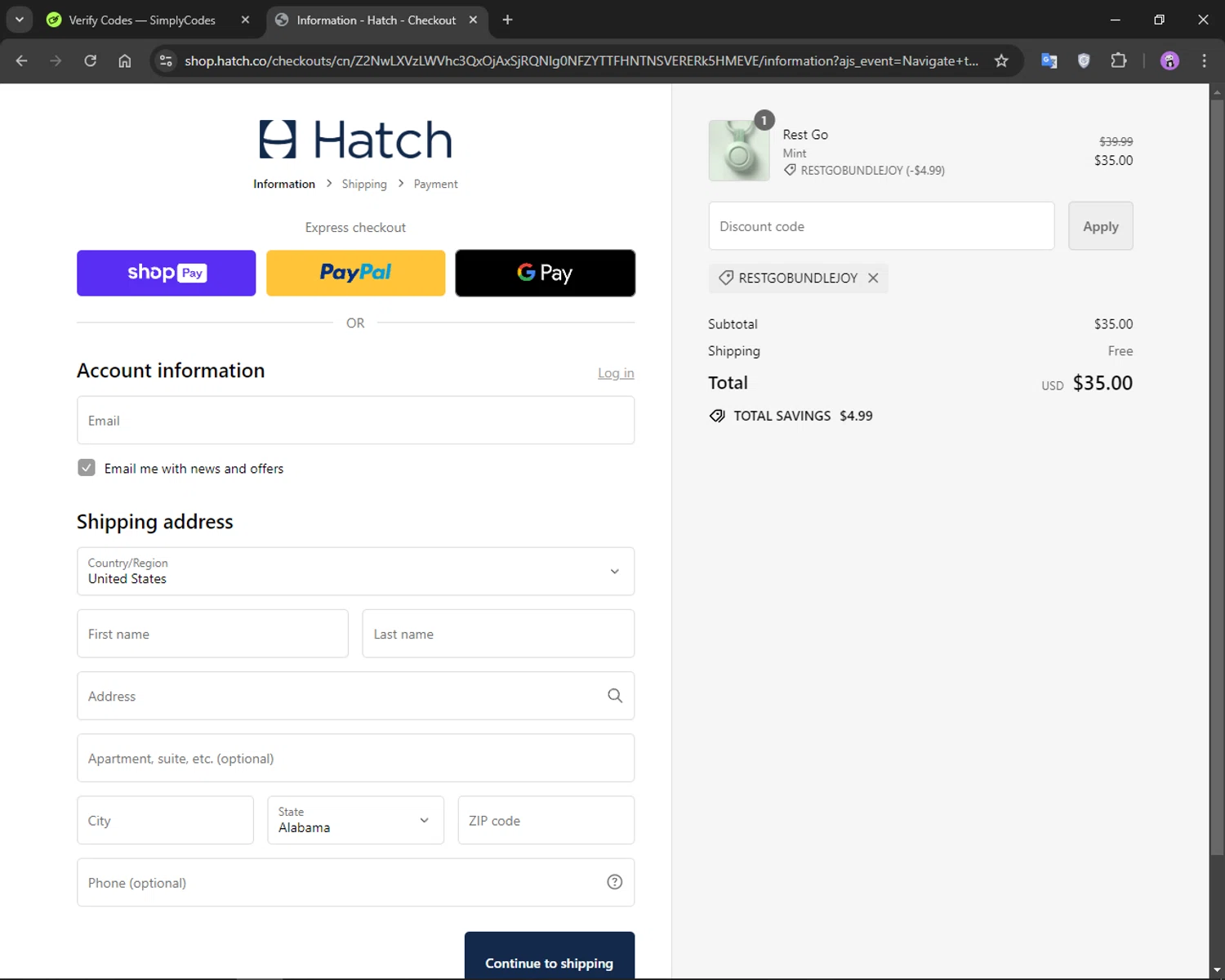This screenshot has height=980, width=1225.
Task: Focus the City field
Action: pyautogui.click(x=165, y=820)
